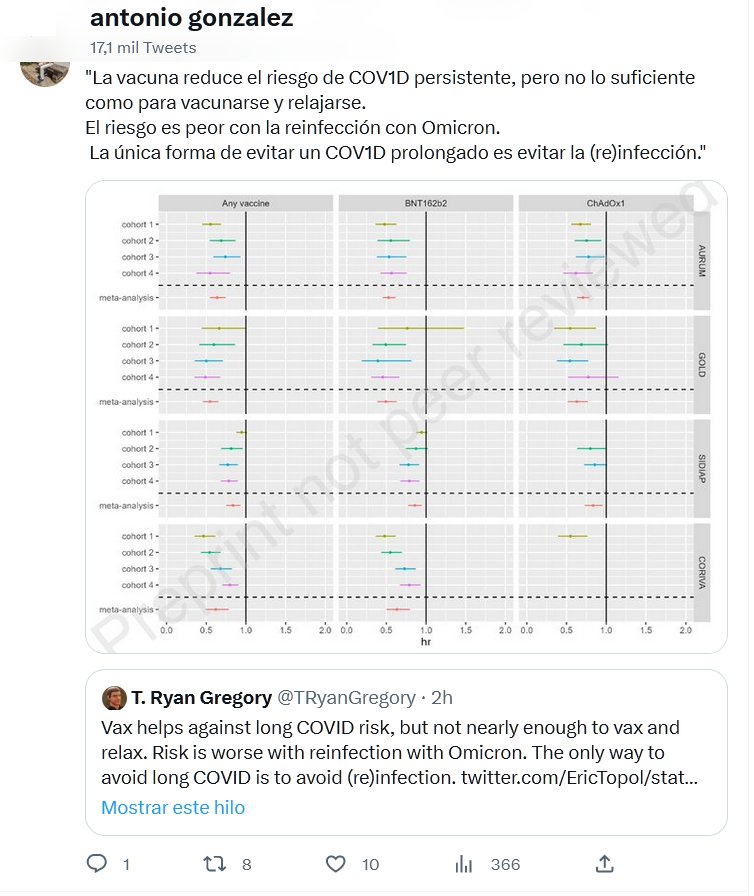The height and width of the screenshot is (896, 754).
Task: Click the 17,1 mil Tweets count
Action: point(143,47)
